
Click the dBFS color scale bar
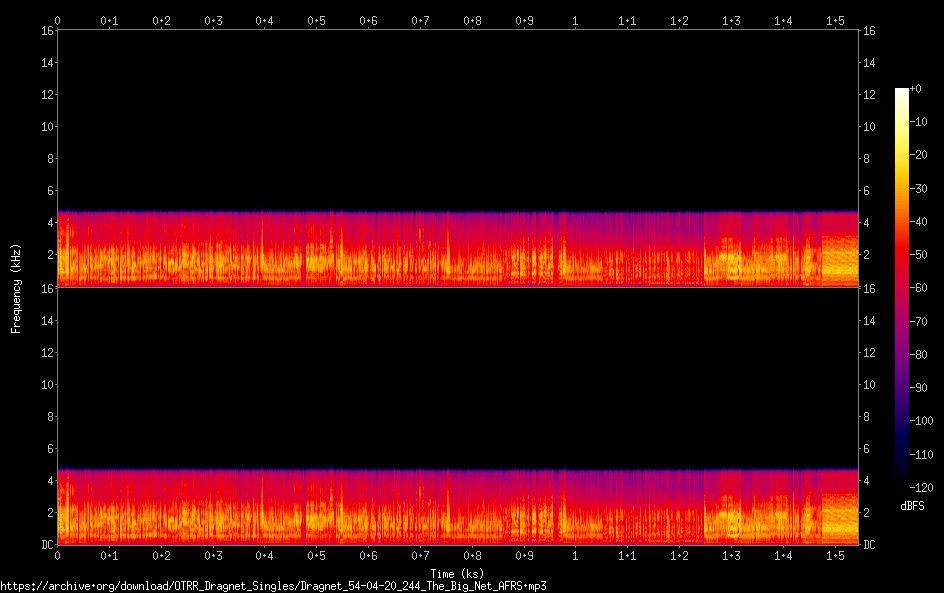(x=902, y=285)
